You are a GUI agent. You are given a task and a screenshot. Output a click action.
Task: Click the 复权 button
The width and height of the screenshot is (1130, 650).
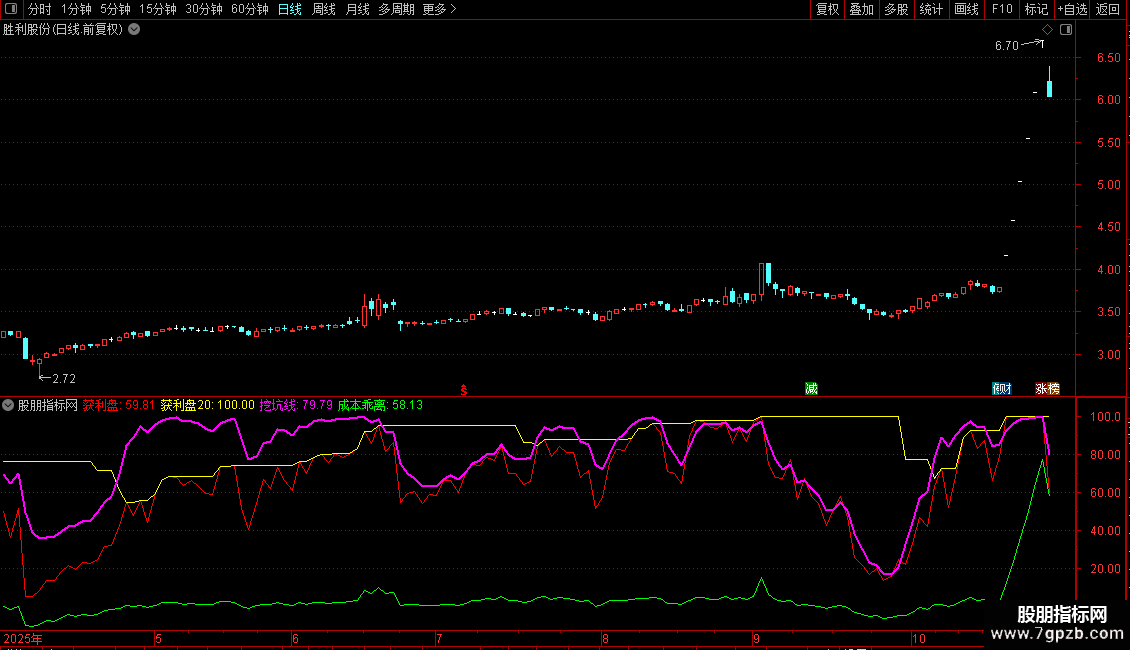tap(828, 9)
